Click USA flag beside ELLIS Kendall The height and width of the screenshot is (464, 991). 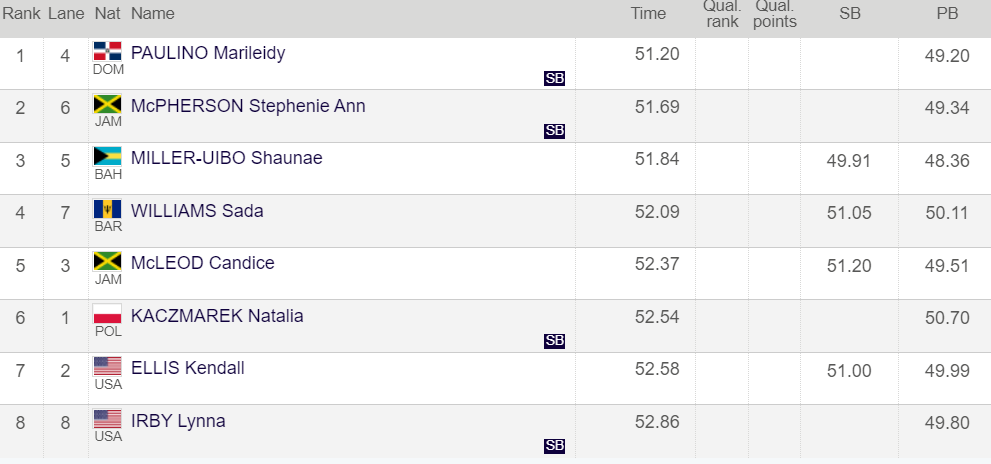[107, 367]
